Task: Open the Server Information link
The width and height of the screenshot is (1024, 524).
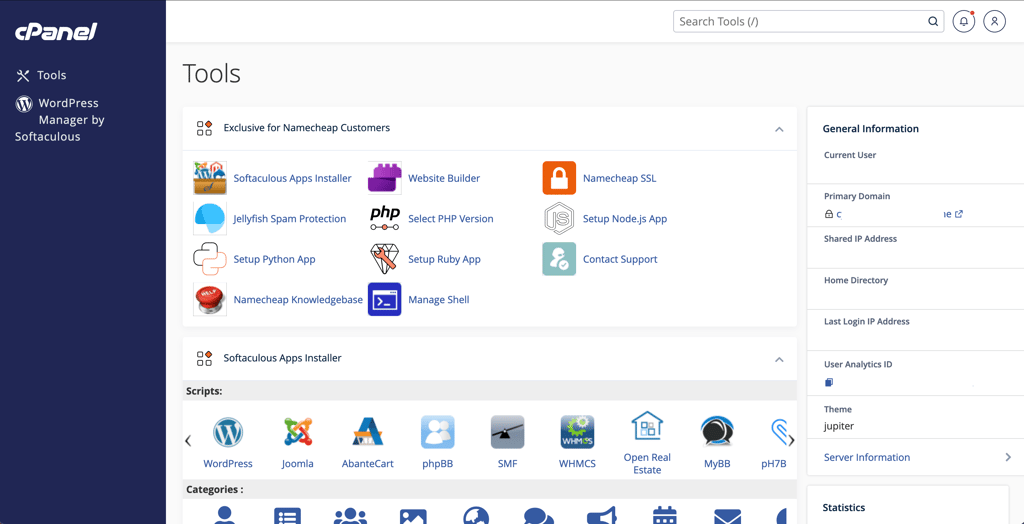Action: (867, 457)
